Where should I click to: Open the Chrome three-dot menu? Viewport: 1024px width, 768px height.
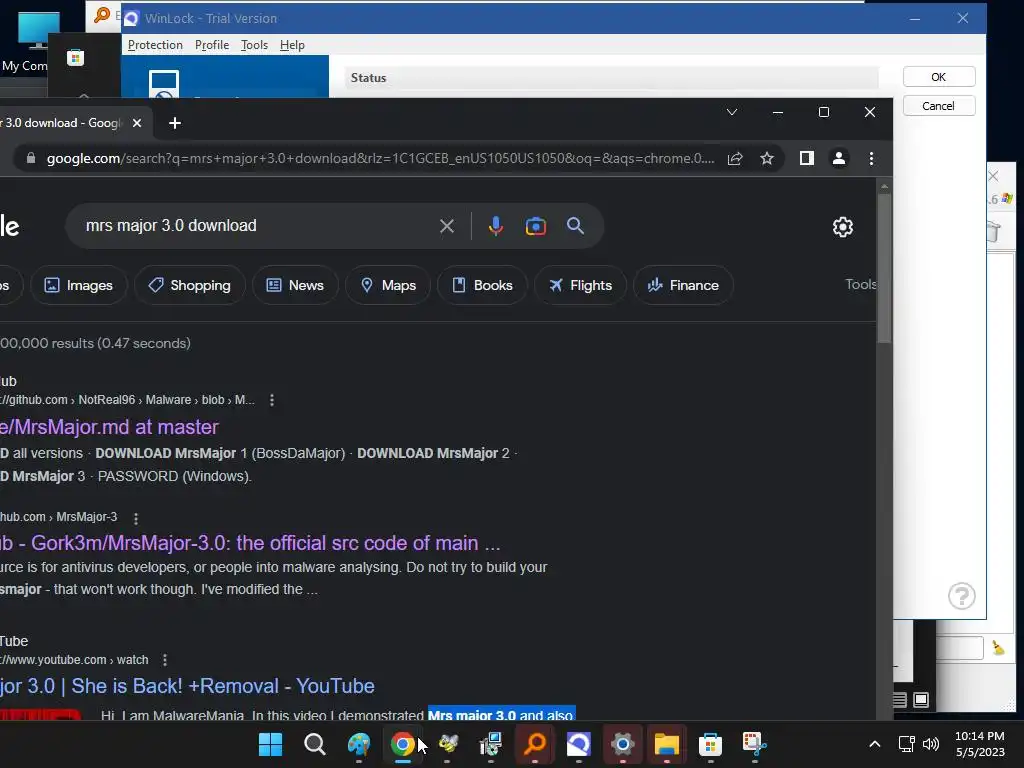pyautogui.click(x=871, y=159)
